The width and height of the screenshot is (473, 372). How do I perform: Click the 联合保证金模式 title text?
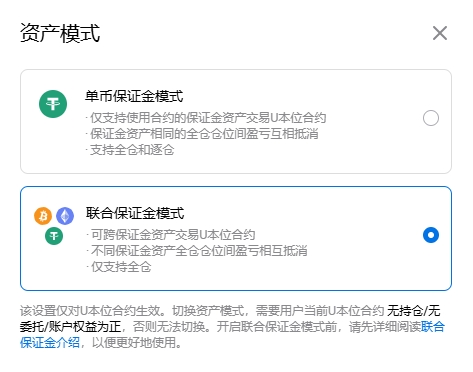coord(135,213)
